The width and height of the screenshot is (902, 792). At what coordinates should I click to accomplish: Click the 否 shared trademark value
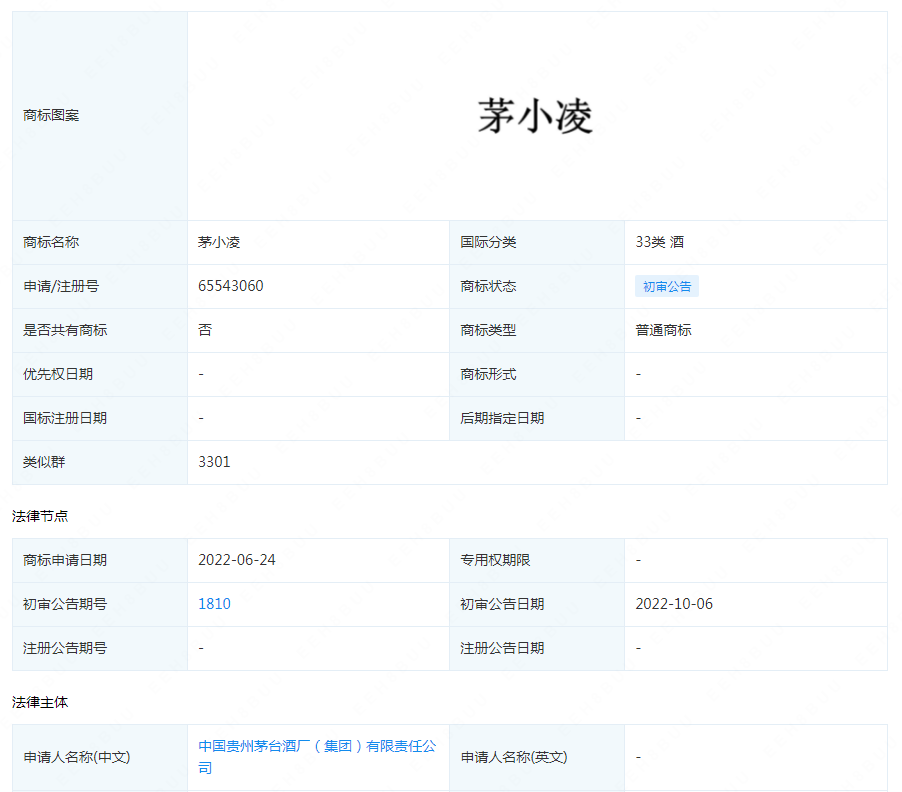click(x=205, y=330)
